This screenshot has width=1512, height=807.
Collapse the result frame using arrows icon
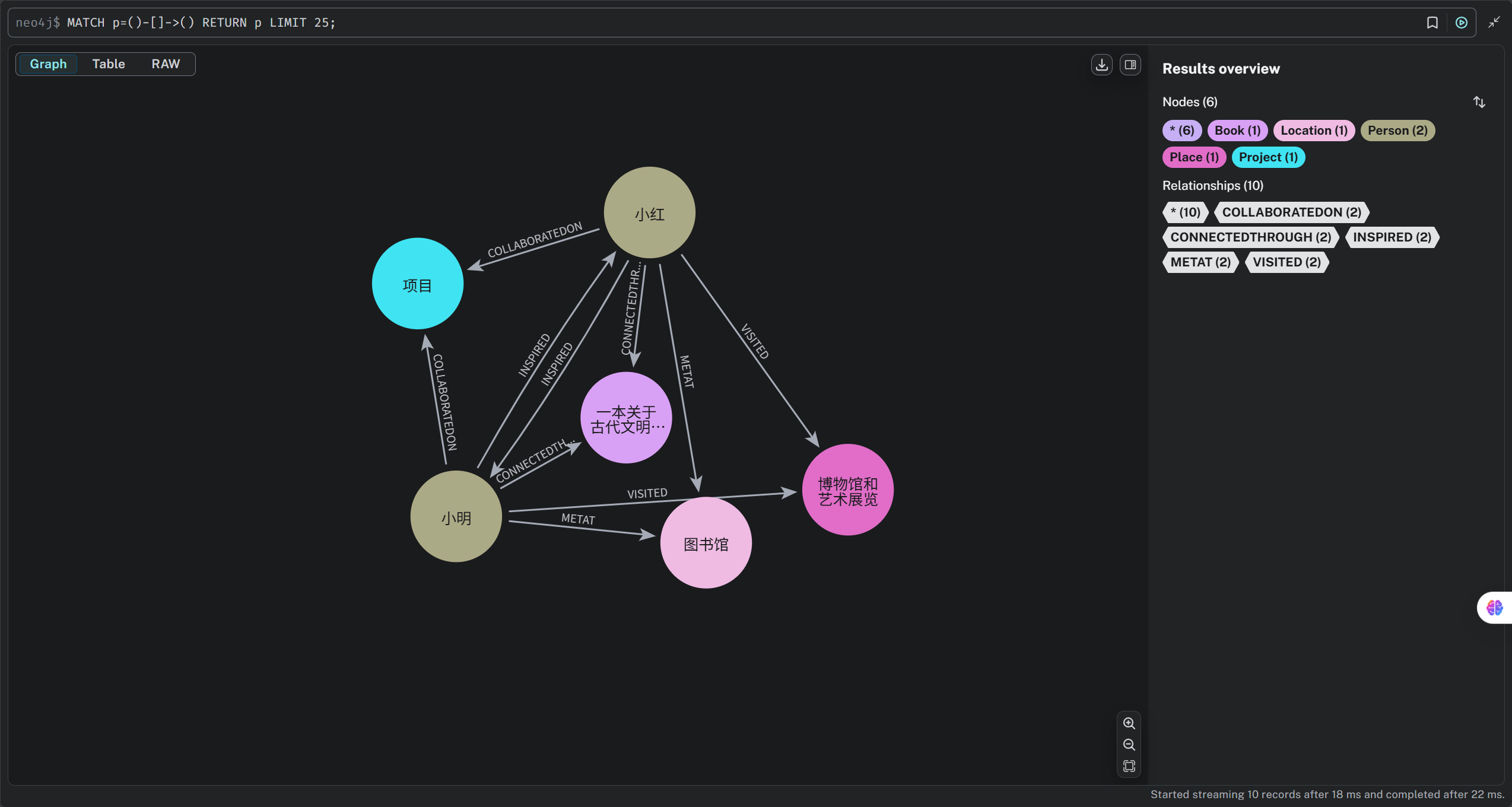coord(1494,23)
